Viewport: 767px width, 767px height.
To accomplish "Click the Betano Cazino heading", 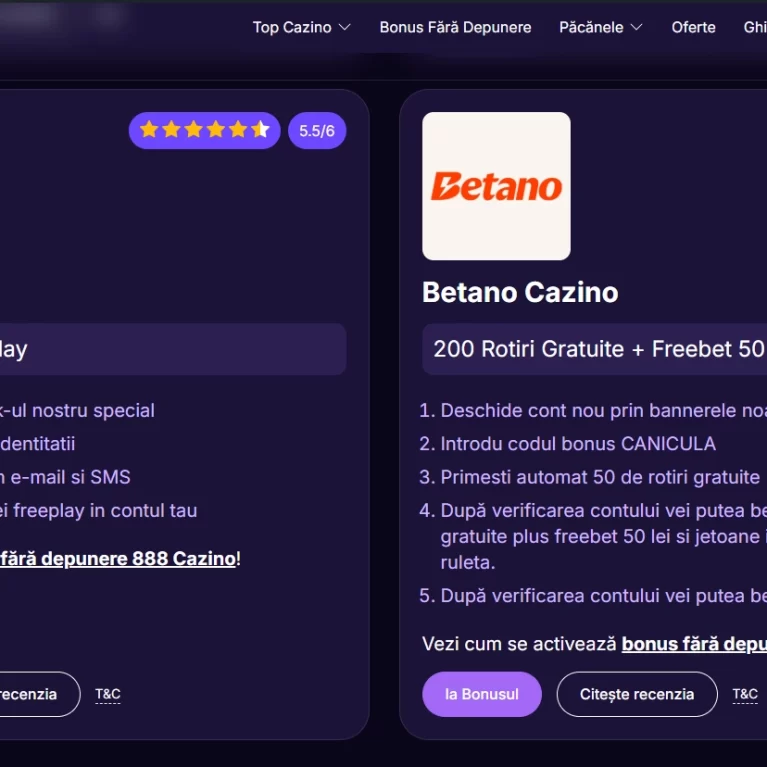I will point(520,292).
